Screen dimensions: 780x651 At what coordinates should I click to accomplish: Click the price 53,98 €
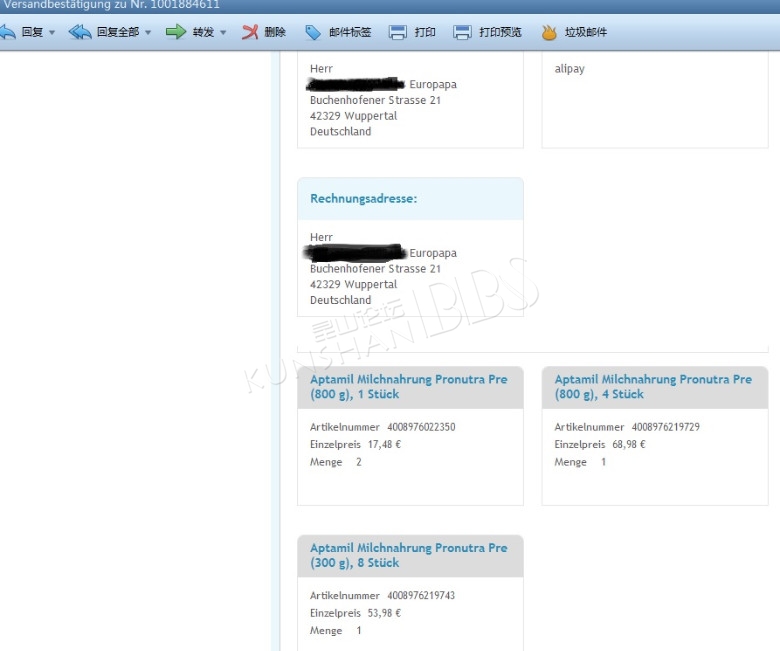pos(385,613)
